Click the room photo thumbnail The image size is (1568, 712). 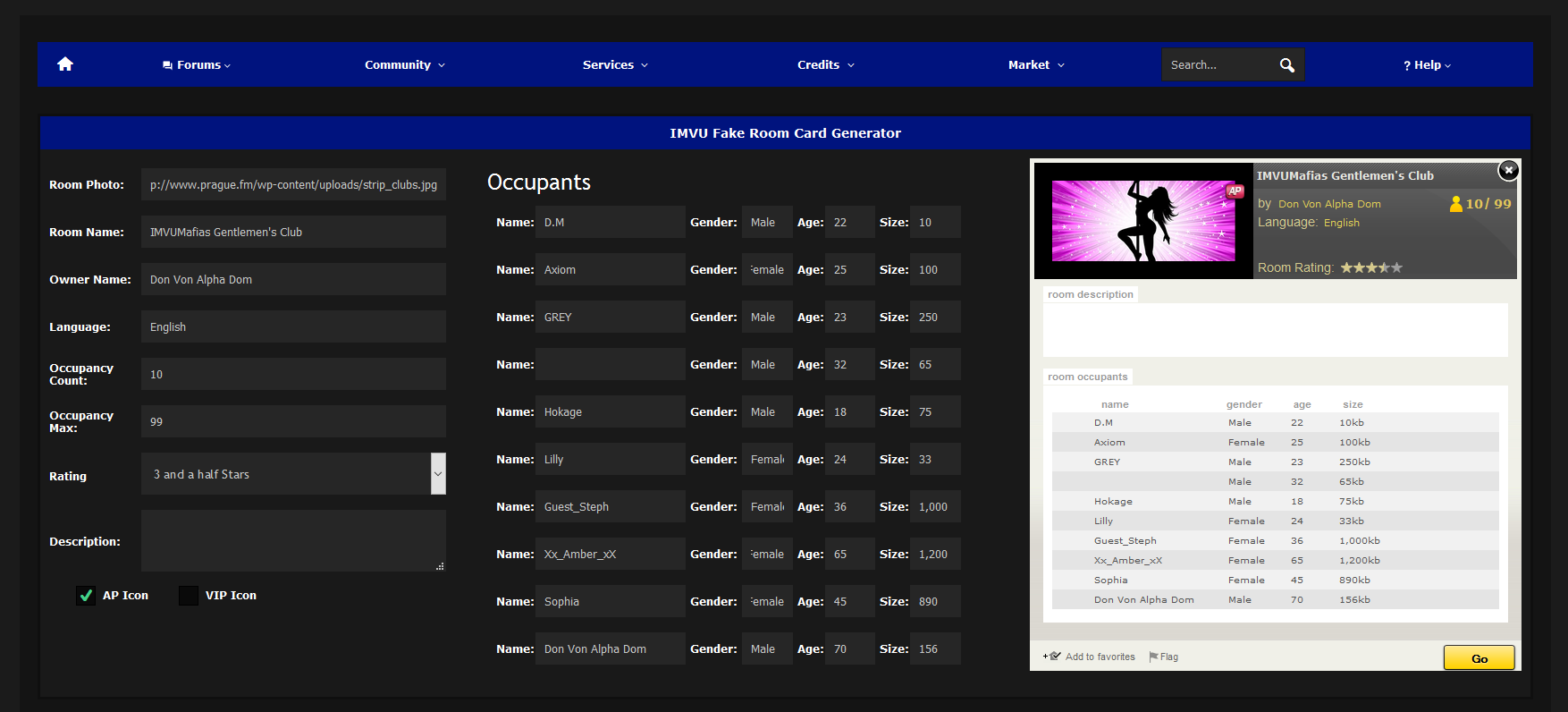tap(1143, 221)
